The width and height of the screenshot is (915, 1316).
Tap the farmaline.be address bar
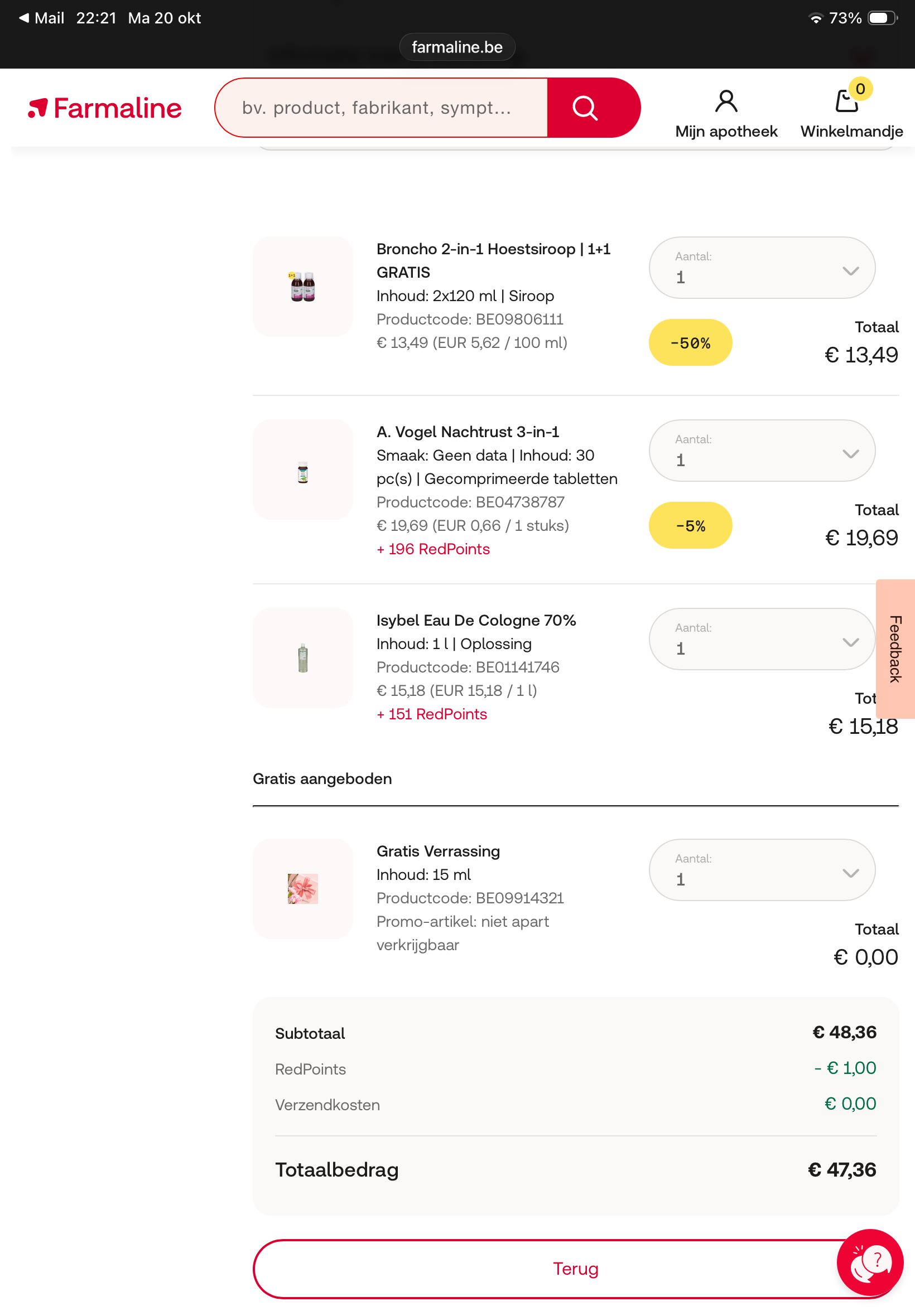[x=457, y=47]
